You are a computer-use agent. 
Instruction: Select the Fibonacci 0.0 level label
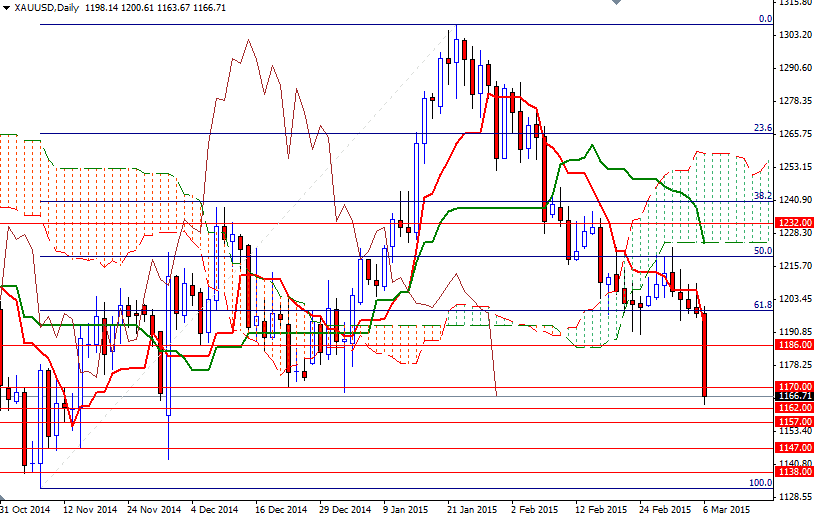point(764,19)
